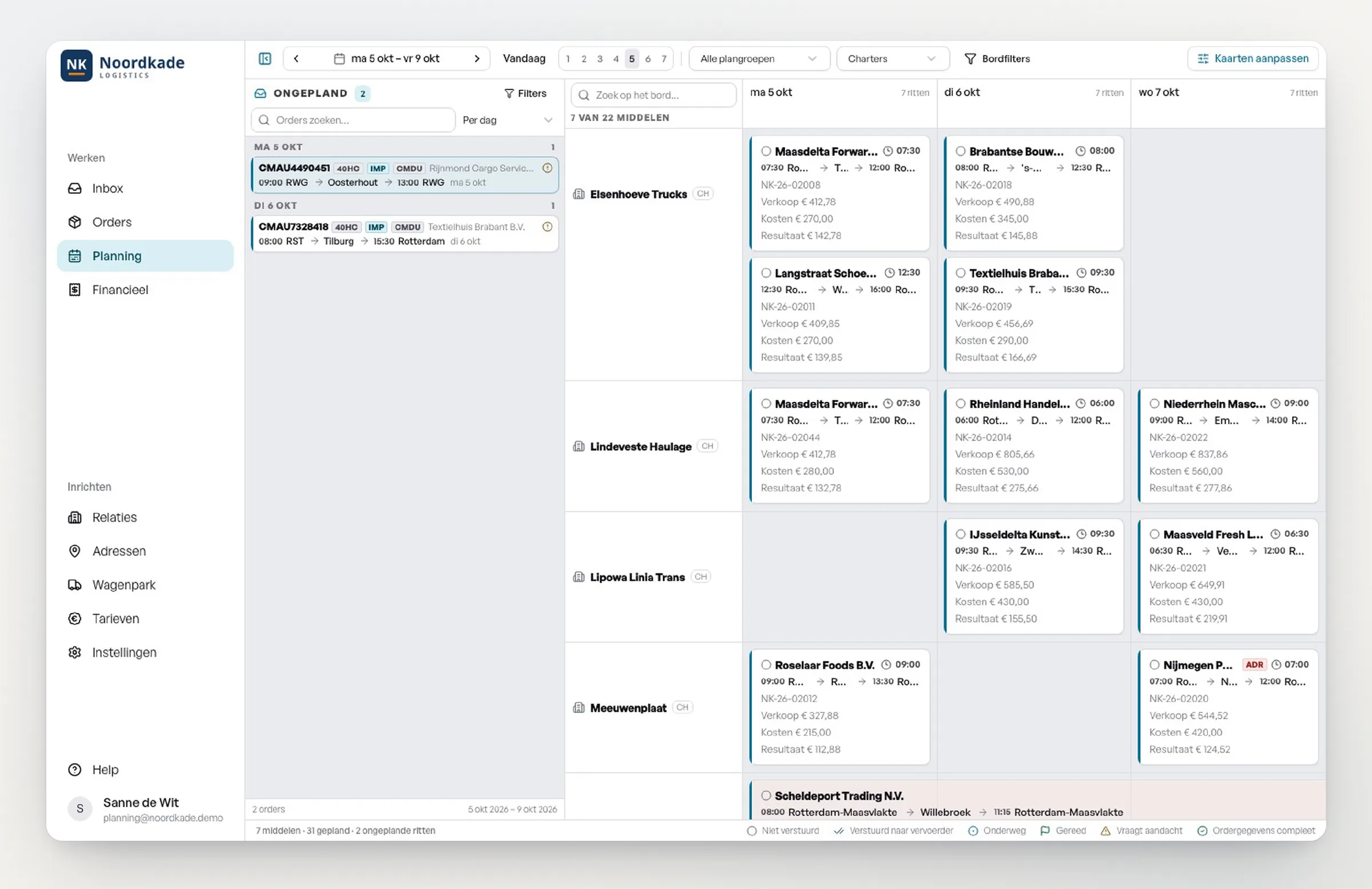Viewport: 1372px width, 889px height.
Task: Select the IJsseldelta Kunst ride card
Action: (x=1034, y=576)
